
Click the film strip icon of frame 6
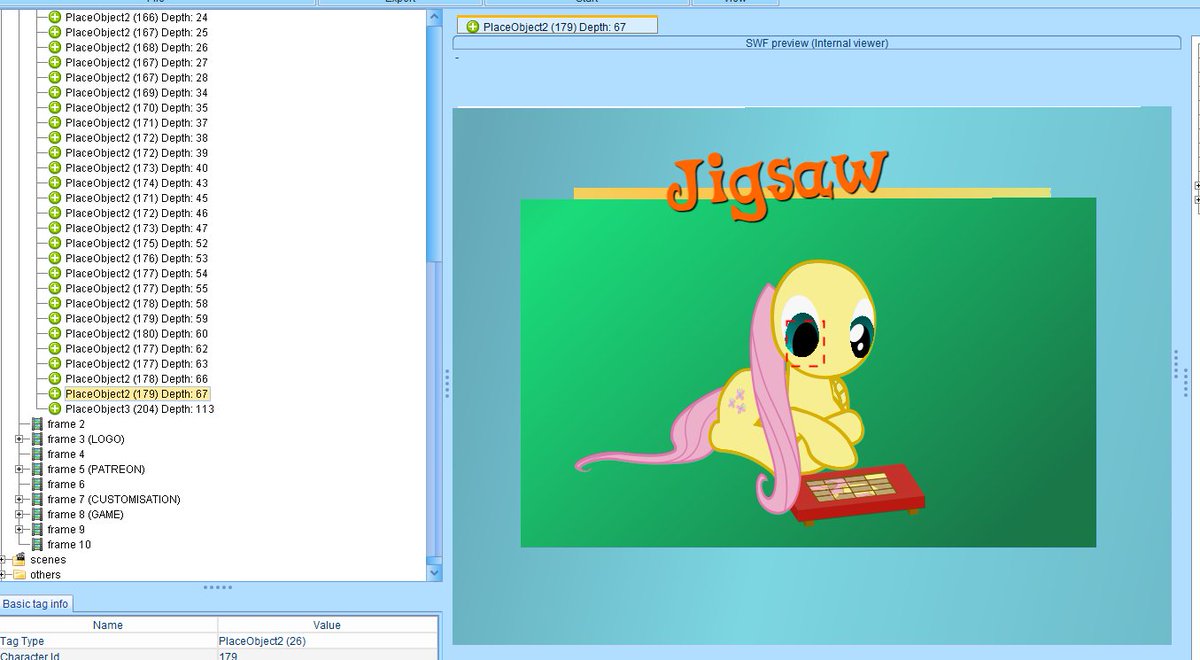coord(38,484)
